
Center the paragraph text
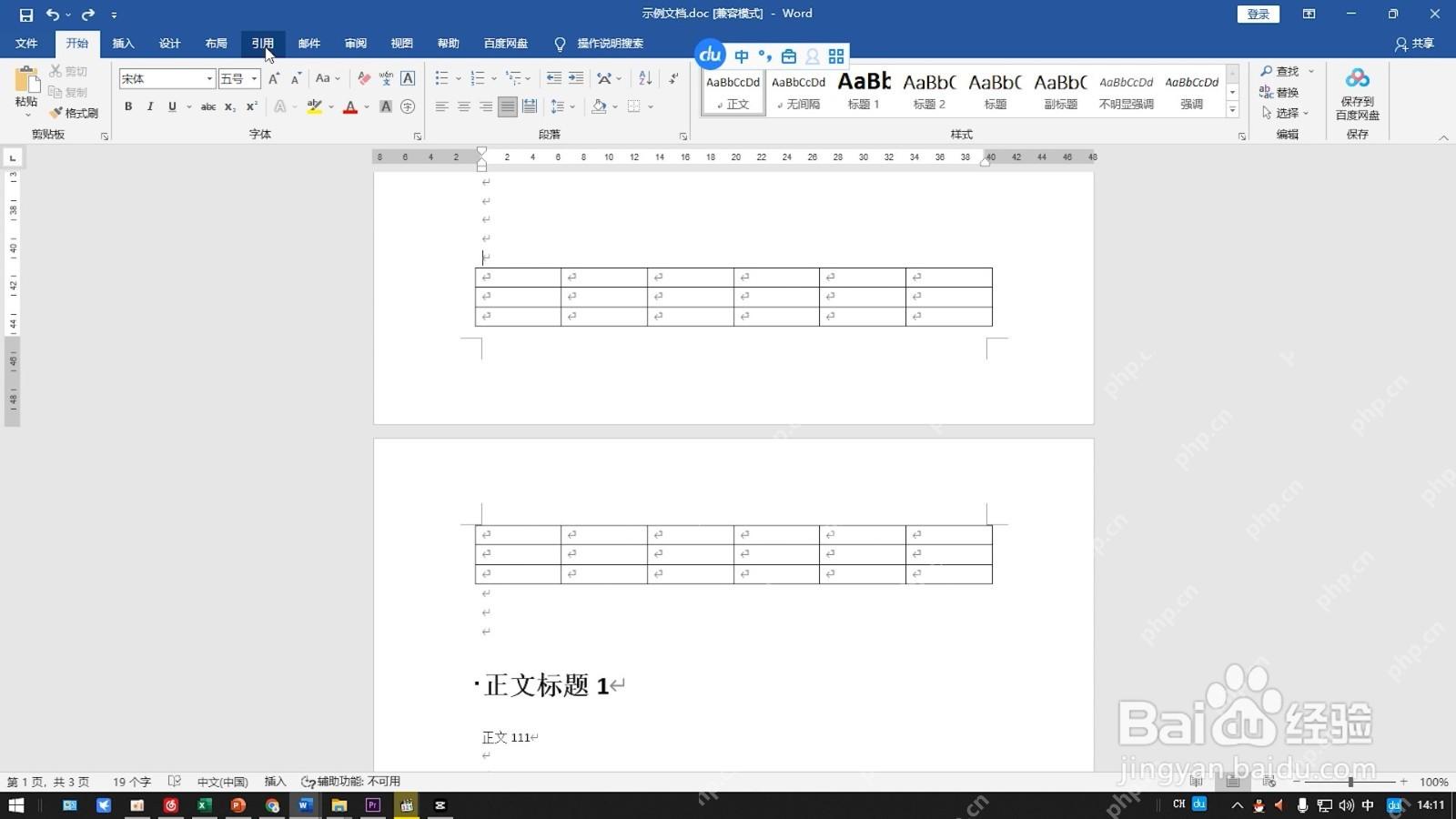point(463,106)
